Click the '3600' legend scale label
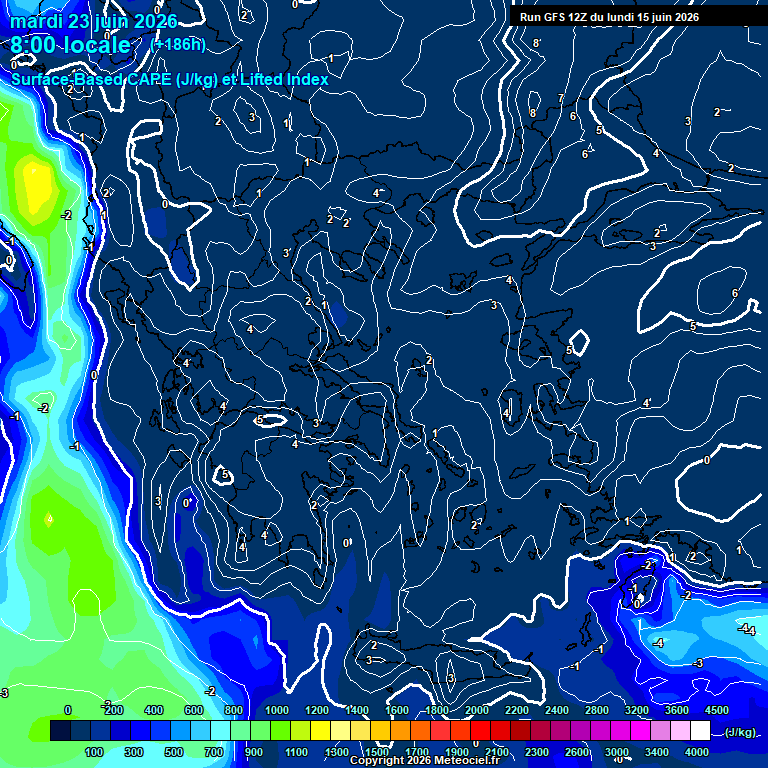Viewport: 768px width, 768px height. click(x=677, y=710)
